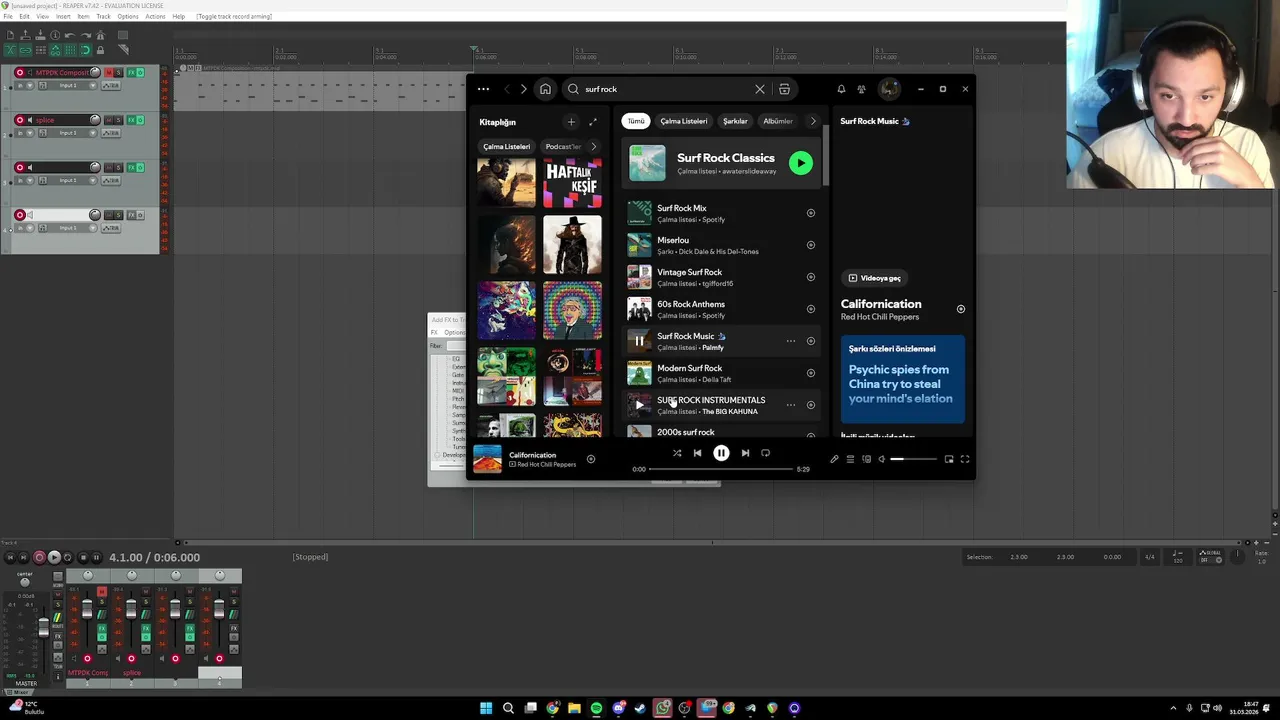Open Modern Surf Rock playlist
Viewport: 1280px width, 720px height.
(722, 373)
